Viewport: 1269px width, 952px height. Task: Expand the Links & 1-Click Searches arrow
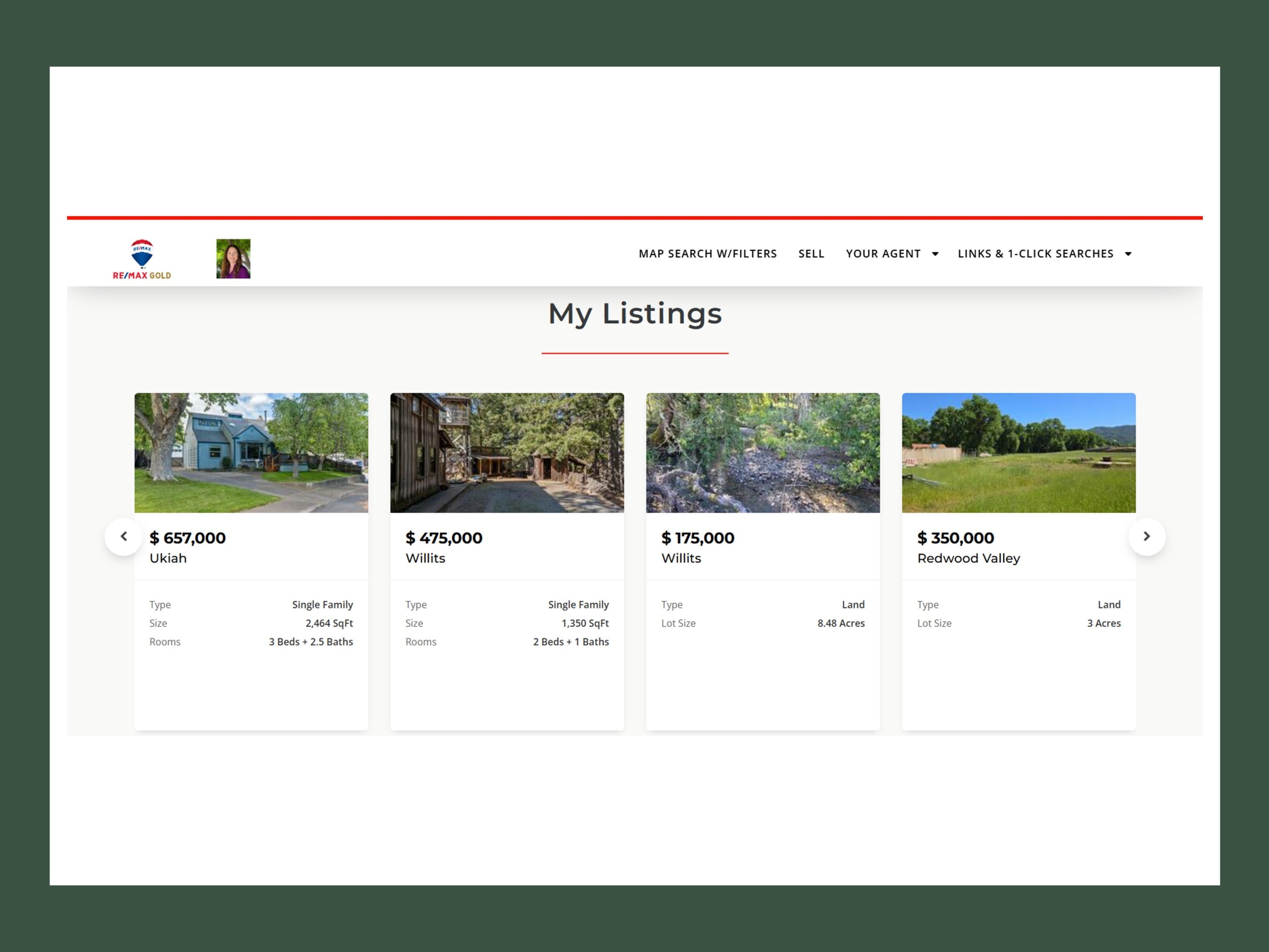click(1128, 254)
